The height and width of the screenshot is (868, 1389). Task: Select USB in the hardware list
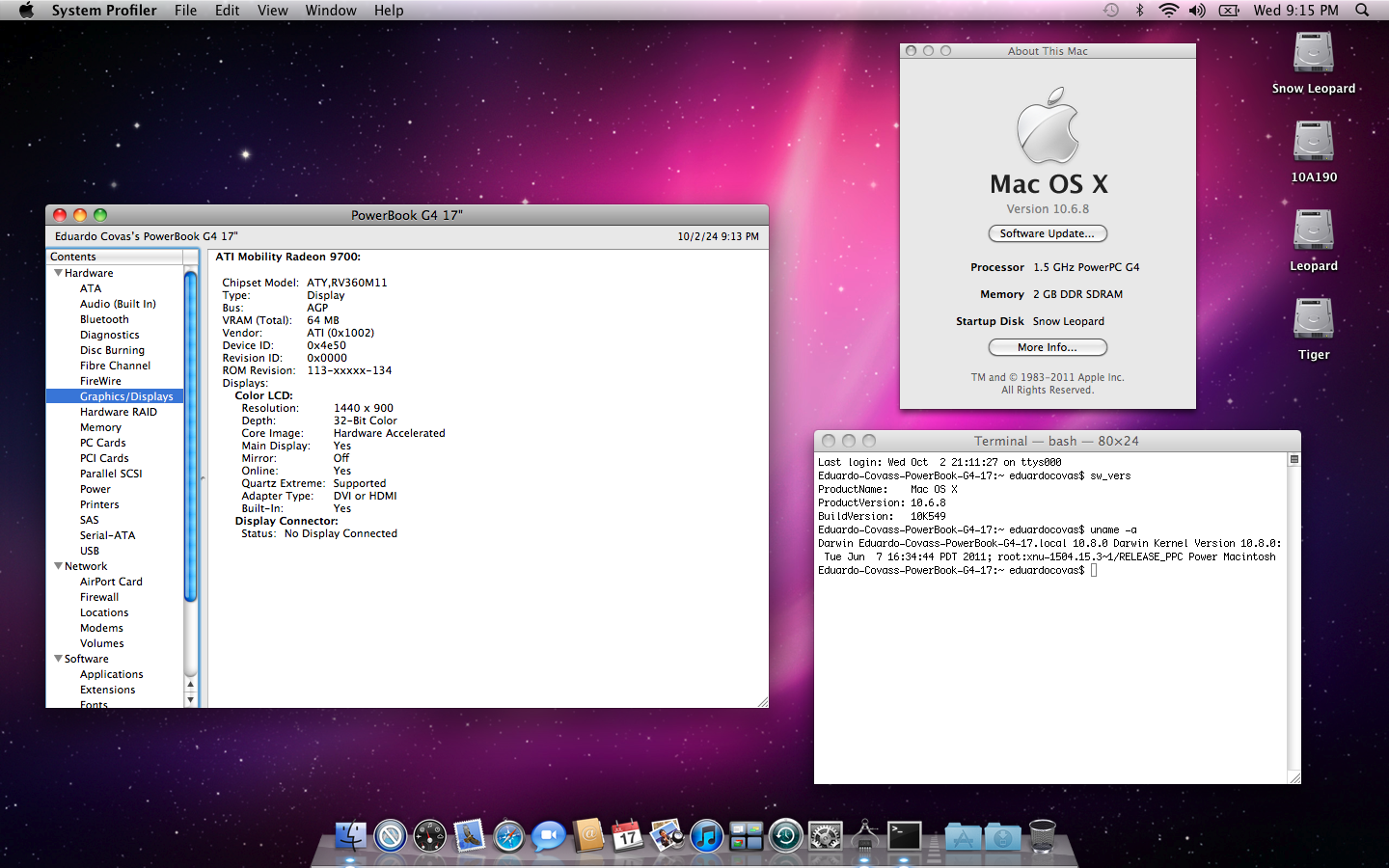coord(90,551)
